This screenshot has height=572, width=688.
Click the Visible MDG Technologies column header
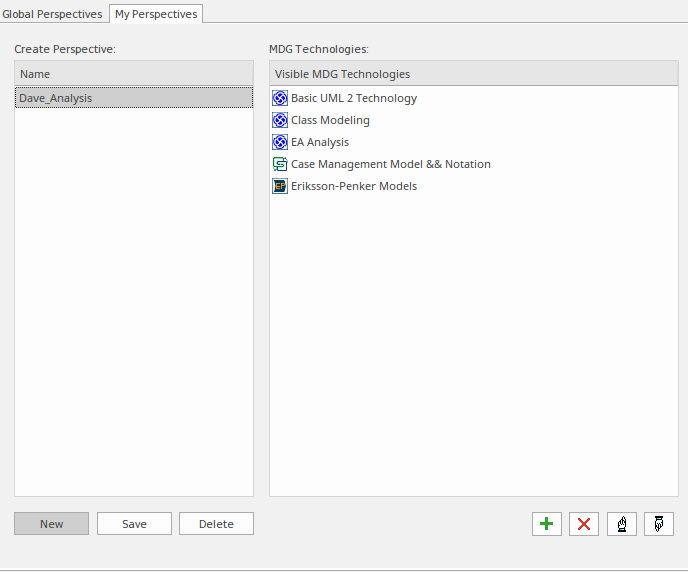474,74
